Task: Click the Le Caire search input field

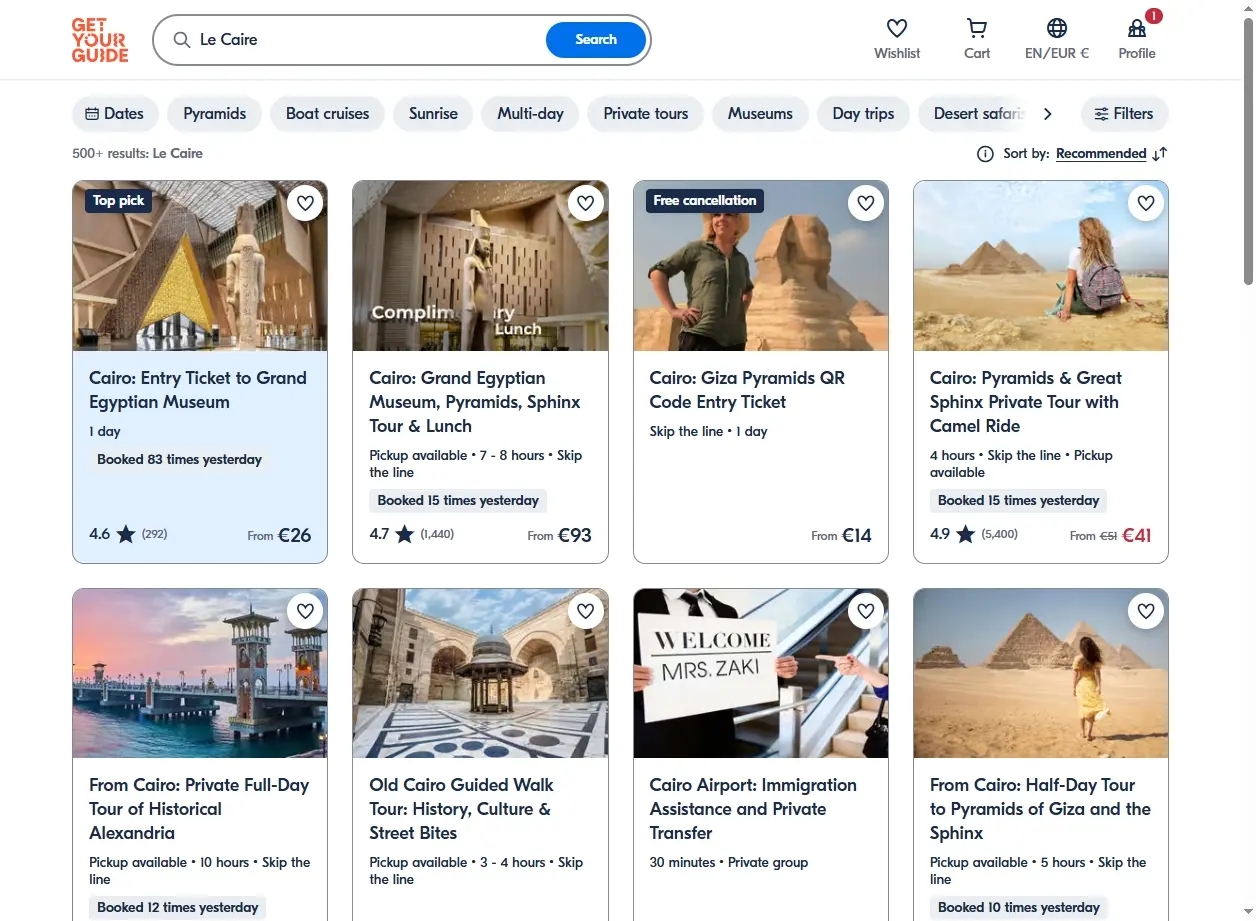Action: point(370,40)
